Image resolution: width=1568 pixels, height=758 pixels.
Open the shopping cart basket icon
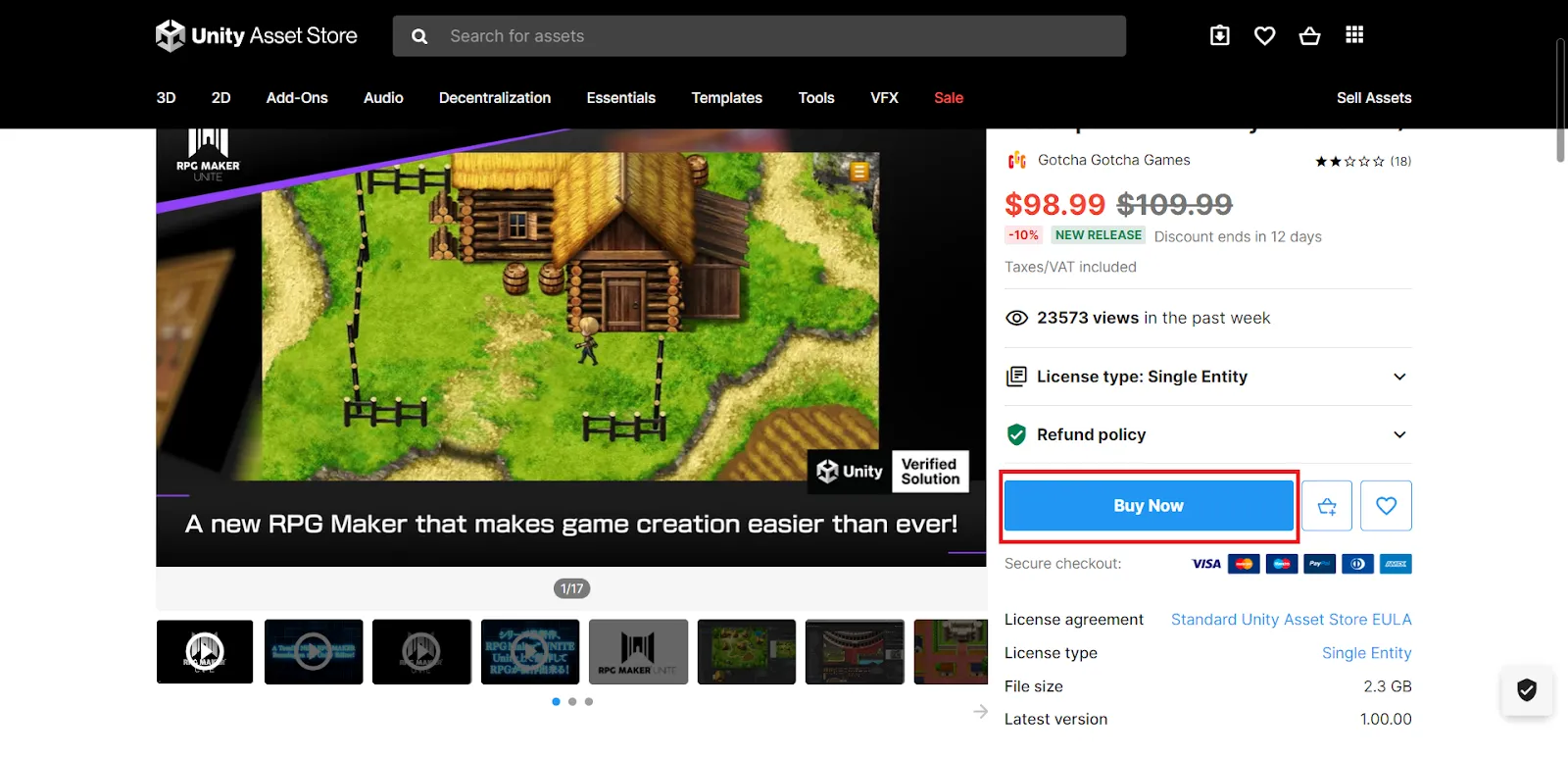(x=1309, y=36)
